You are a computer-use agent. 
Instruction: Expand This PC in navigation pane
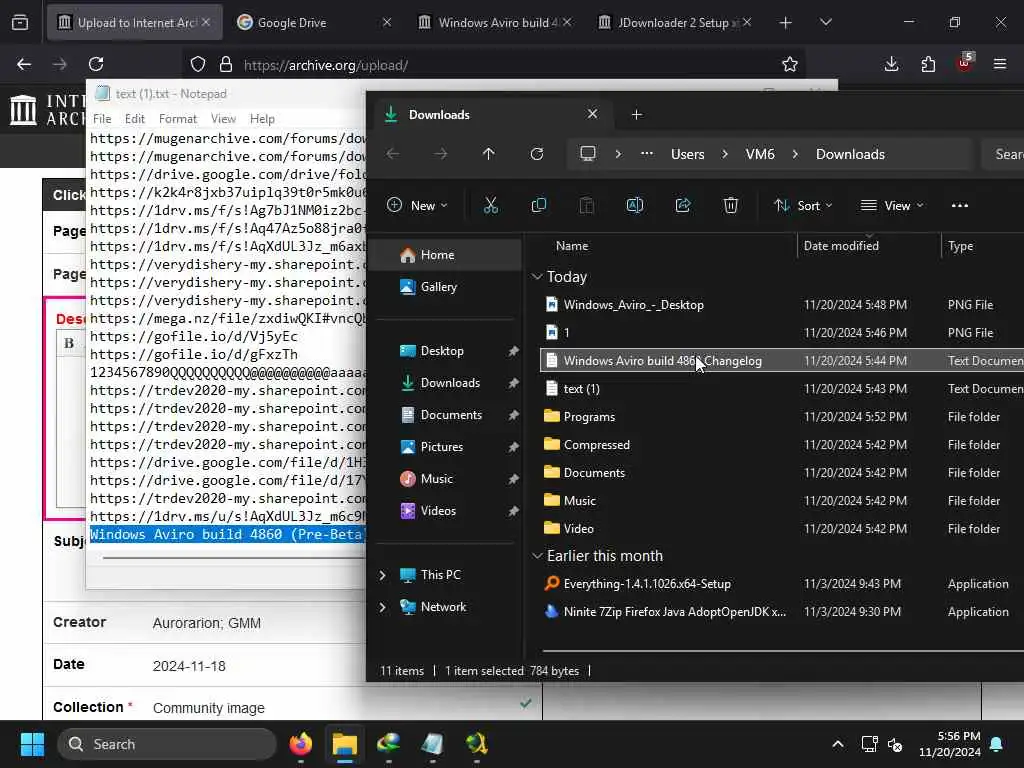(383, 575)
